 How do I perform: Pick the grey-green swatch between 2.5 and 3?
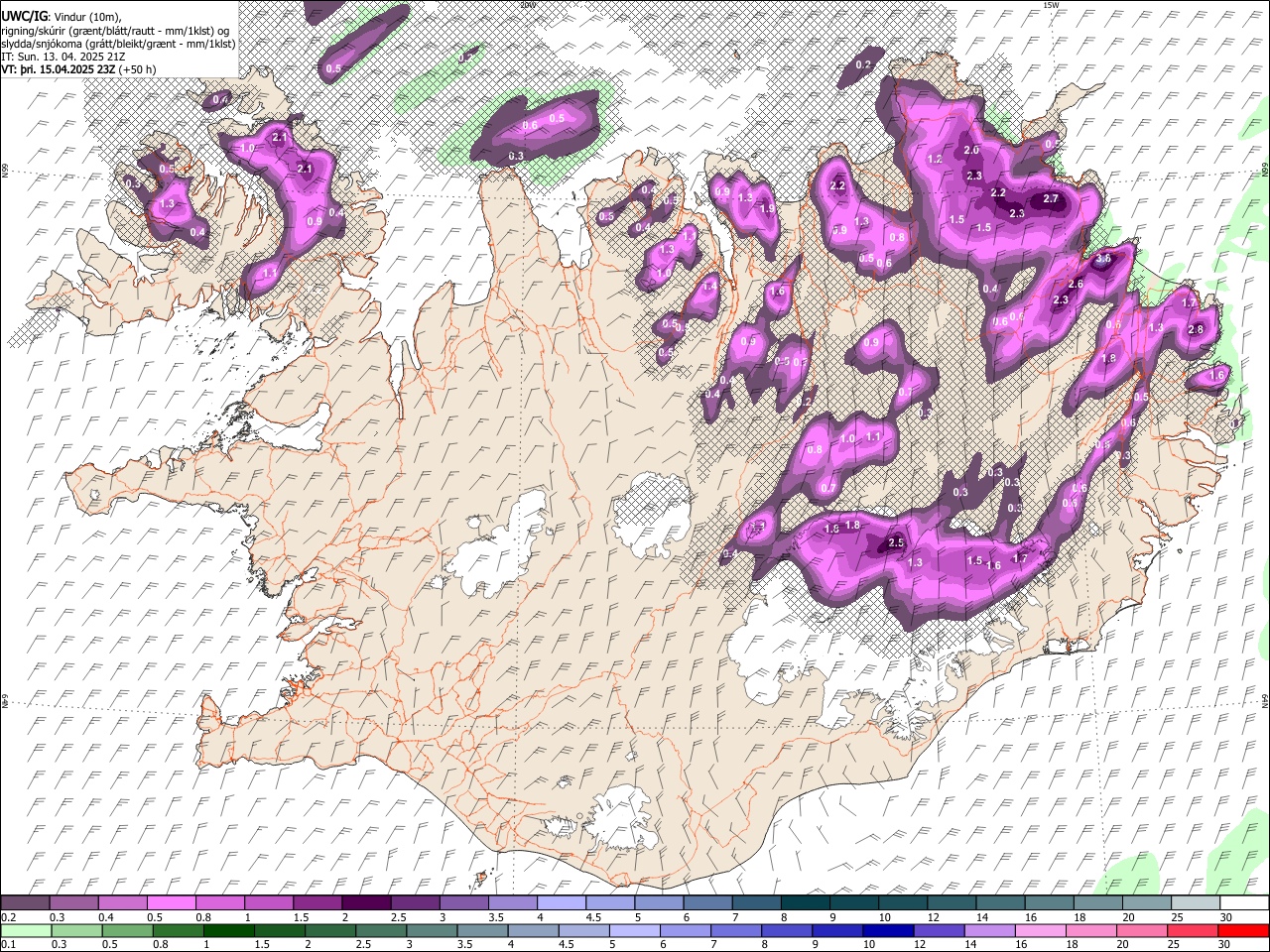(380, 931)
